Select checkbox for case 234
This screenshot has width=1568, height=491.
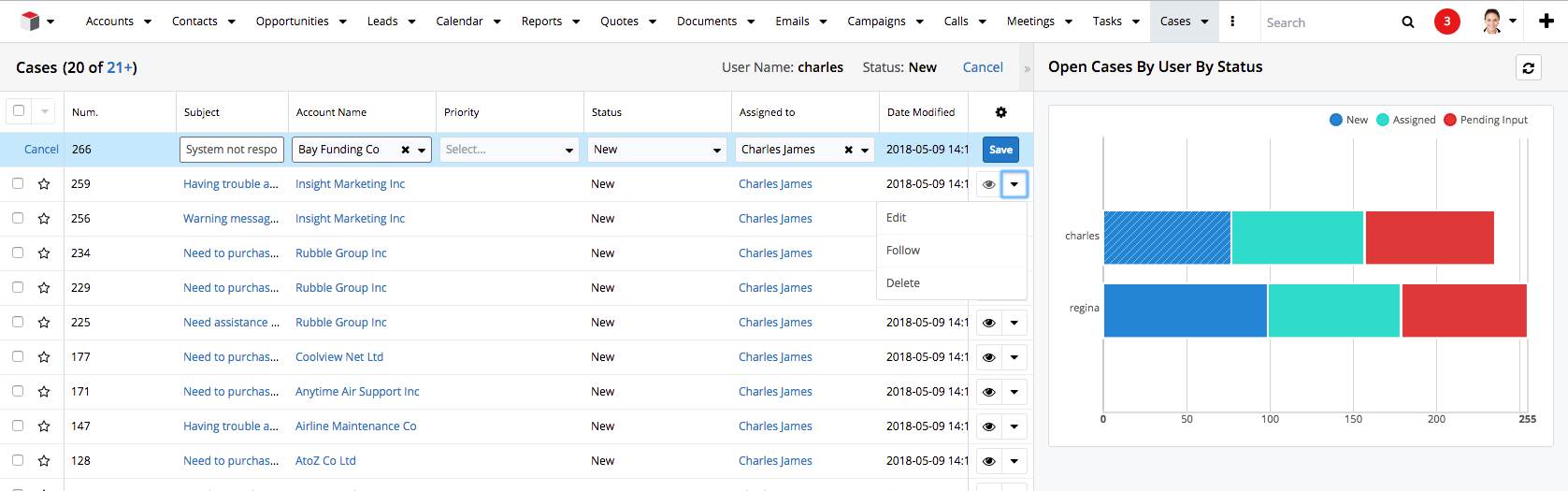[18, 253]
